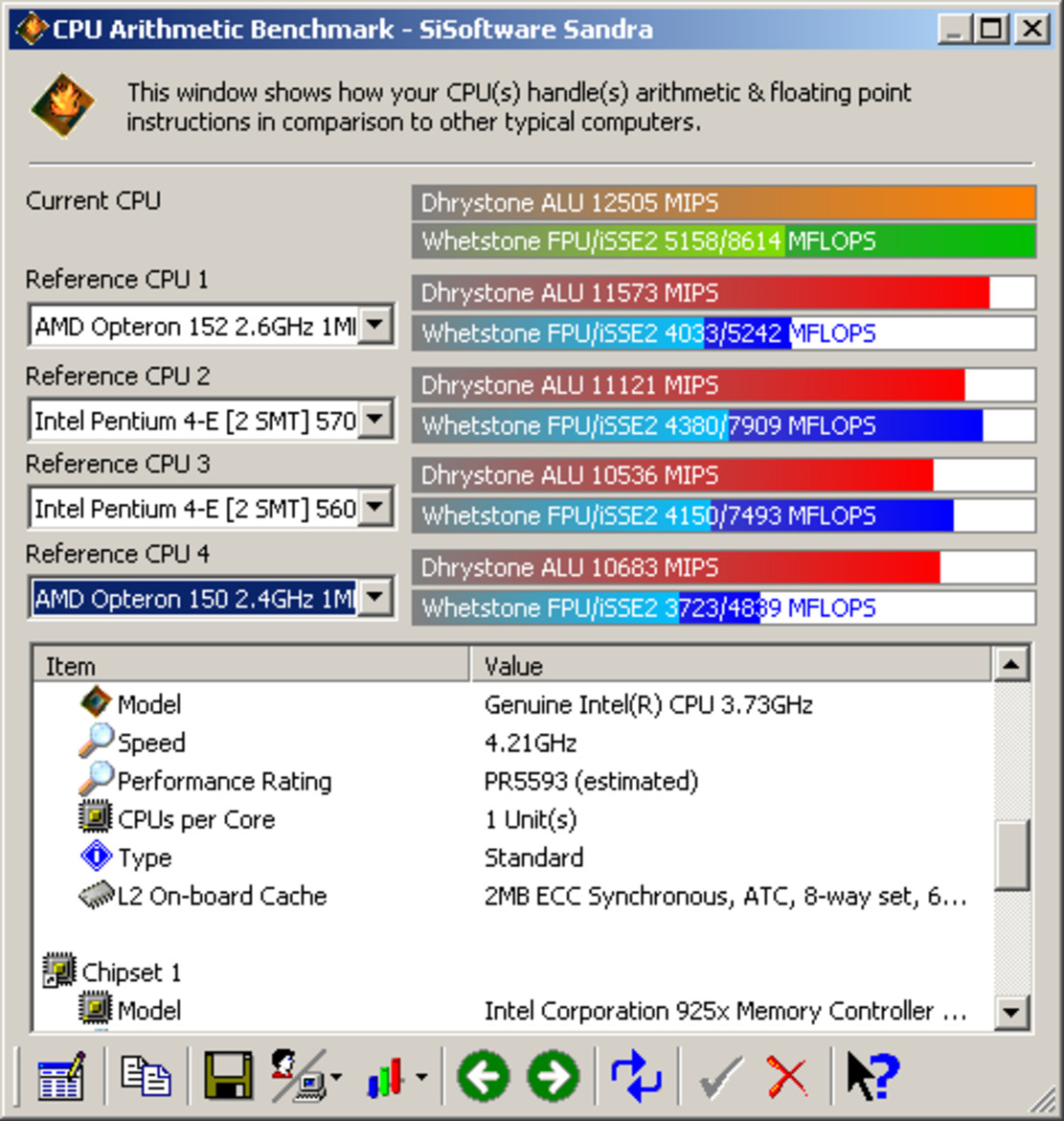Click the CPUs per Core chip icon
The height and width of the screenshot is (1121, 1064).
tap(96, 817)
